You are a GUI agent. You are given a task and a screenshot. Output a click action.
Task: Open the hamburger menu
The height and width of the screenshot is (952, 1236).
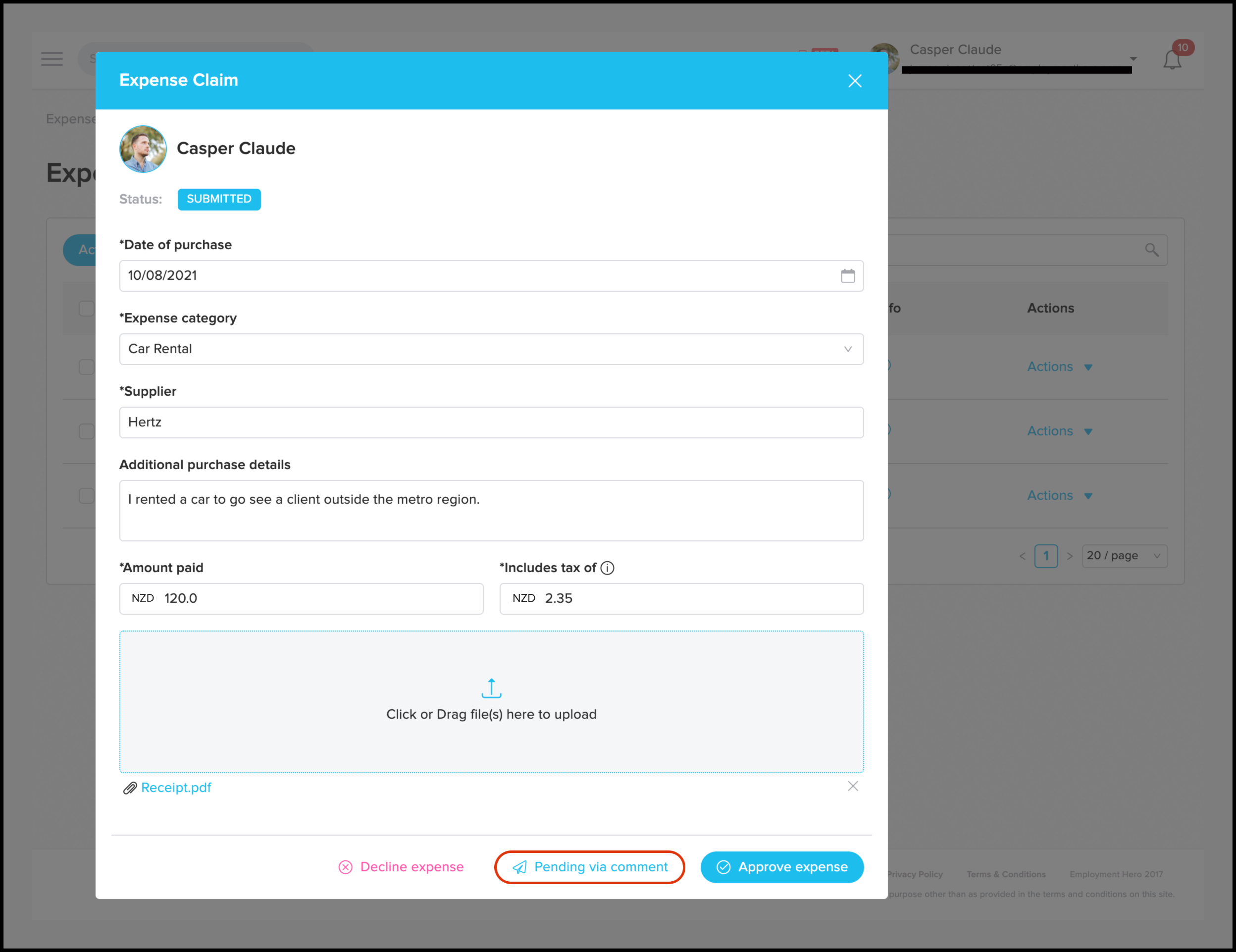coord(52,59)
